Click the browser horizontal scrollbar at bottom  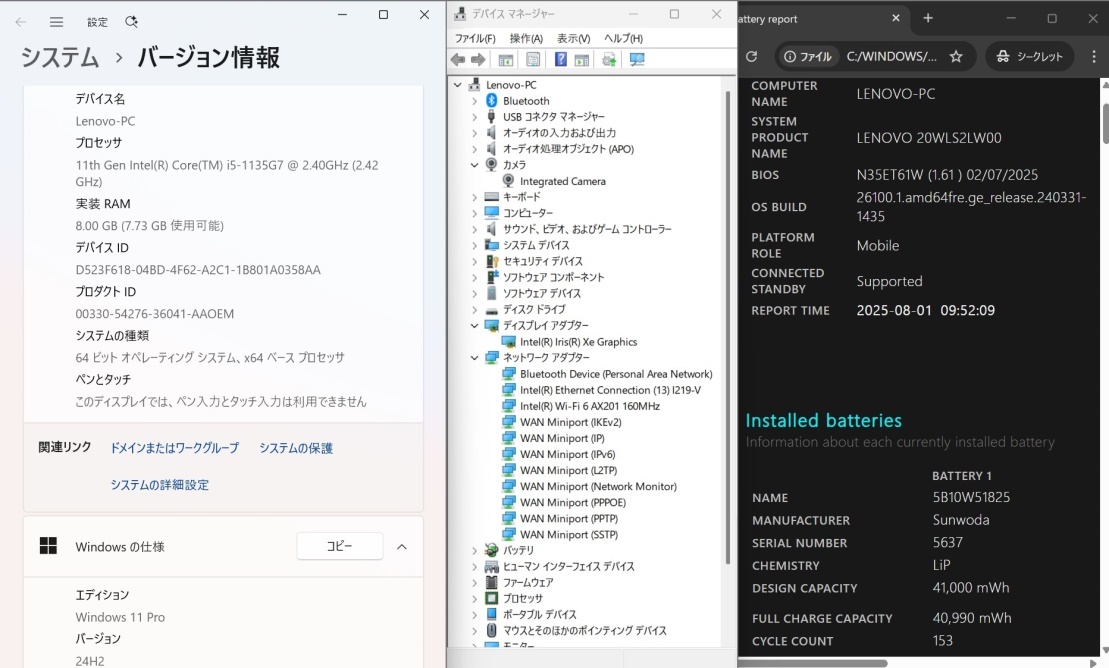(x=813, y=663)
